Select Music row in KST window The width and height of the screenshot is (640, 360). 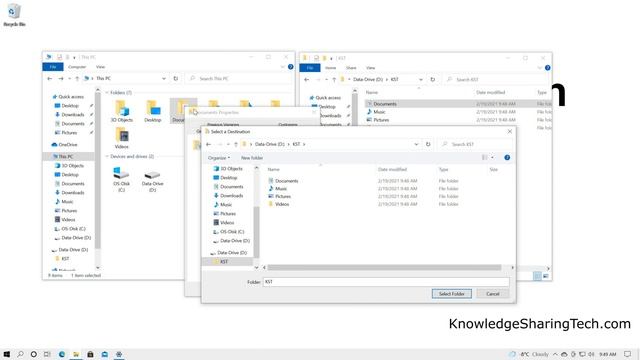click(x=457, y=111)
